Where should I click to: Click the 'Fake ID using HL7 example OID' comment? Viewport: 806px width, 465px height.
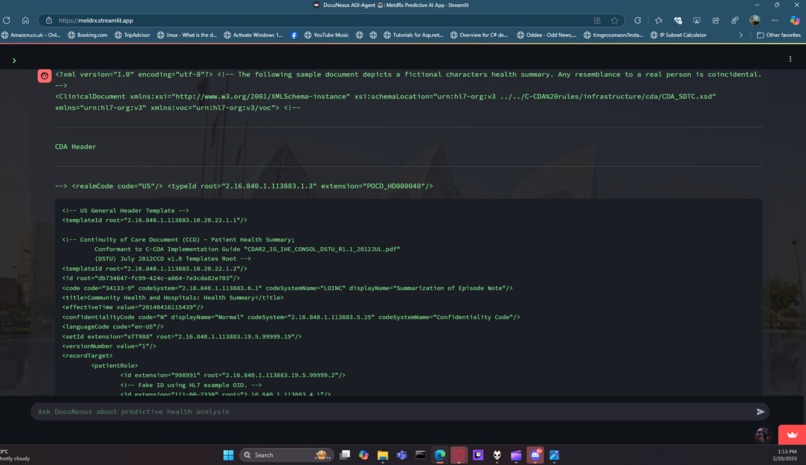[191, 385]
